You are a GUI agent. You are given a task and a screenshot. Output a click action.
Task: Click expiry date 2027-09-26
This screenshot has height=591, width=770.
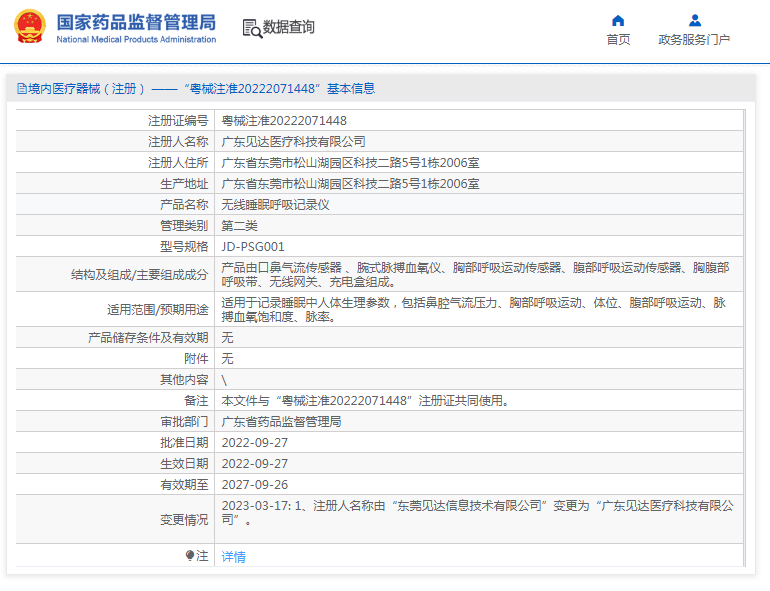coord(254,485)
